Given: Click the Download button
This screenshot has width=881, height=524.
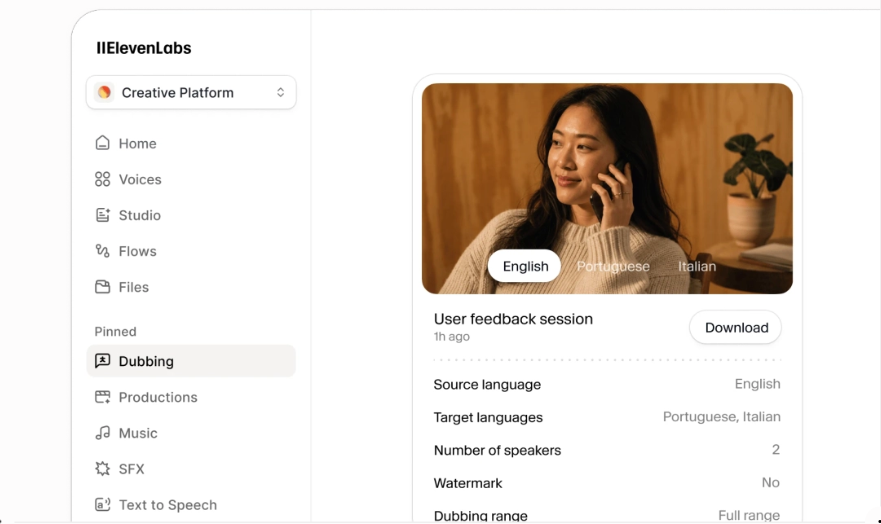Looking at the screenshot, I should click(735, 327).
